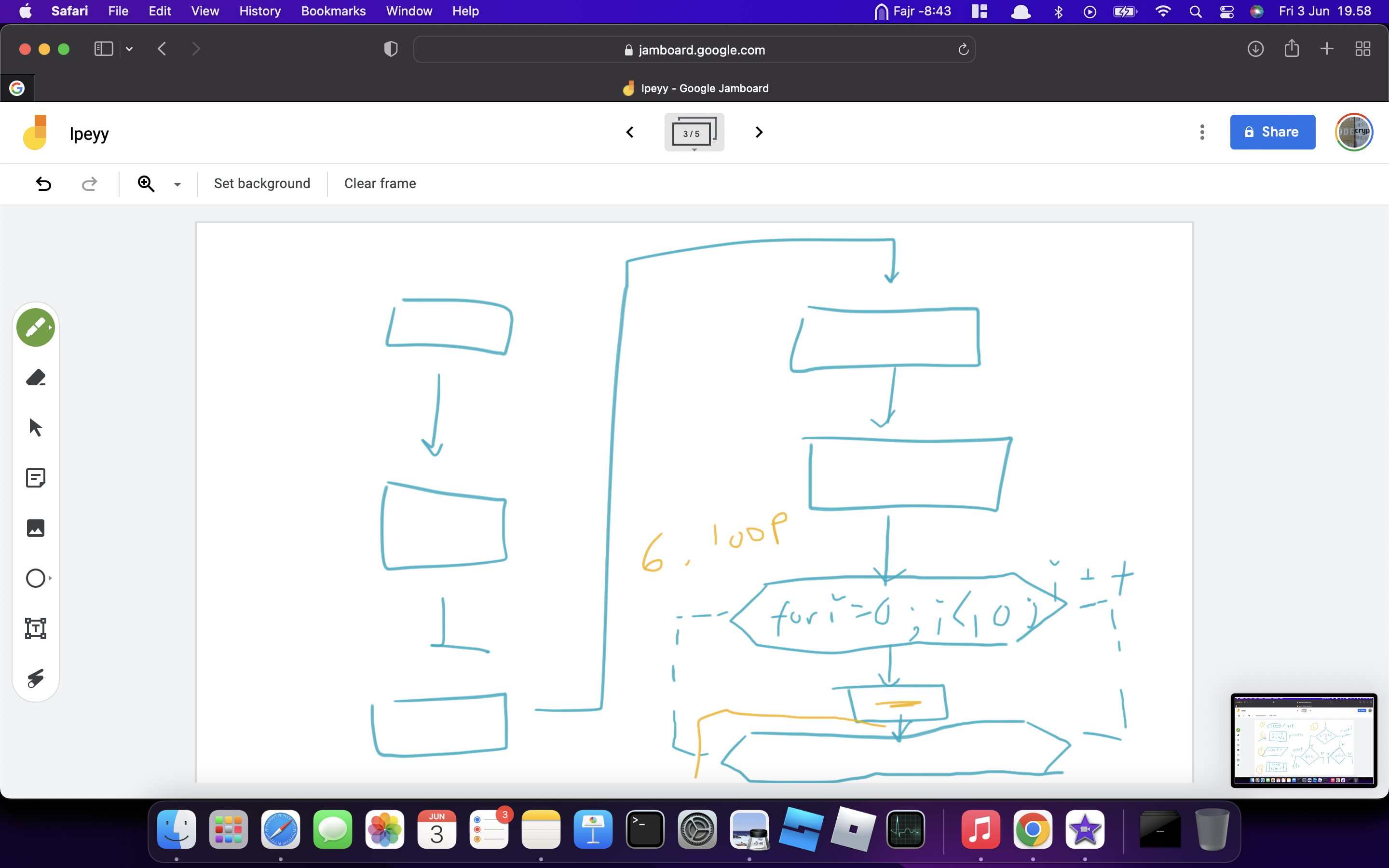The height and width of the screenshot is (868, 1389).
Task: Click Clear frame
Action: [380, 184]
